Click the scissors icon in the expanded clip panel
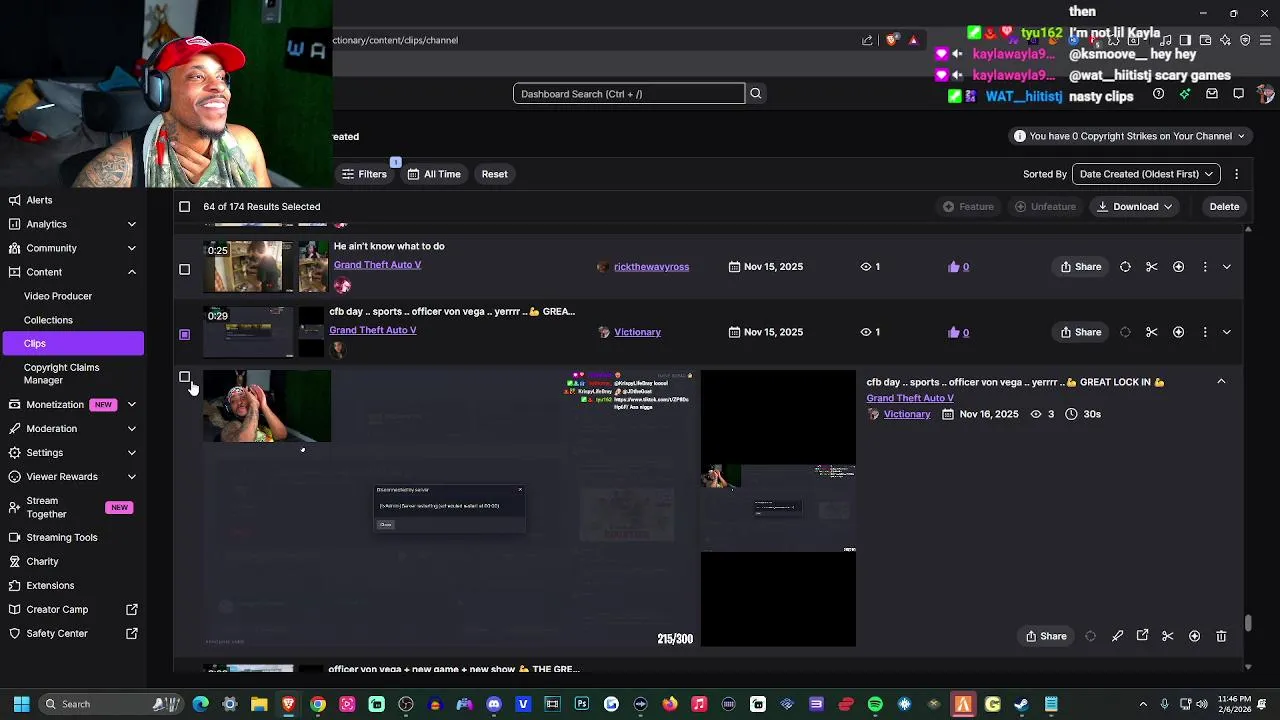This screenshot has height=720, width=1280. [1168, 636]
